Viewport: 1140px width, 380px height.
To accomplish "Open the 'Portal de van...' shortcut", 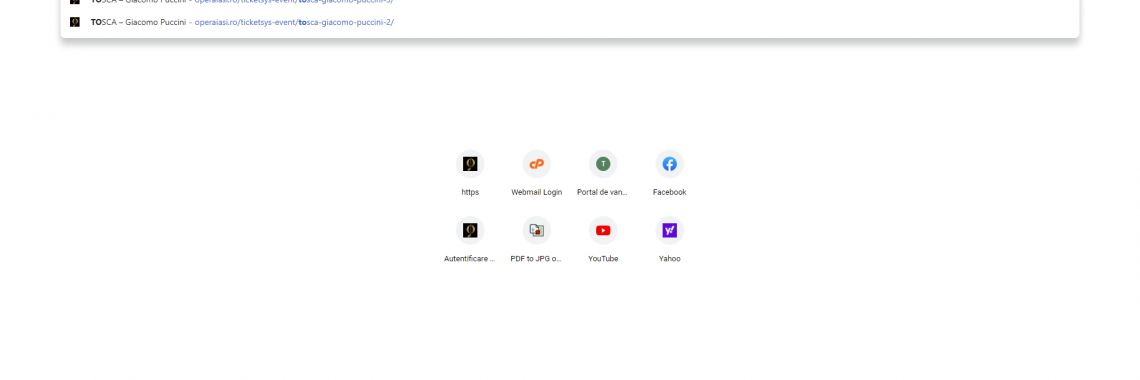I will pyautogui.click(x=603, y=173).
